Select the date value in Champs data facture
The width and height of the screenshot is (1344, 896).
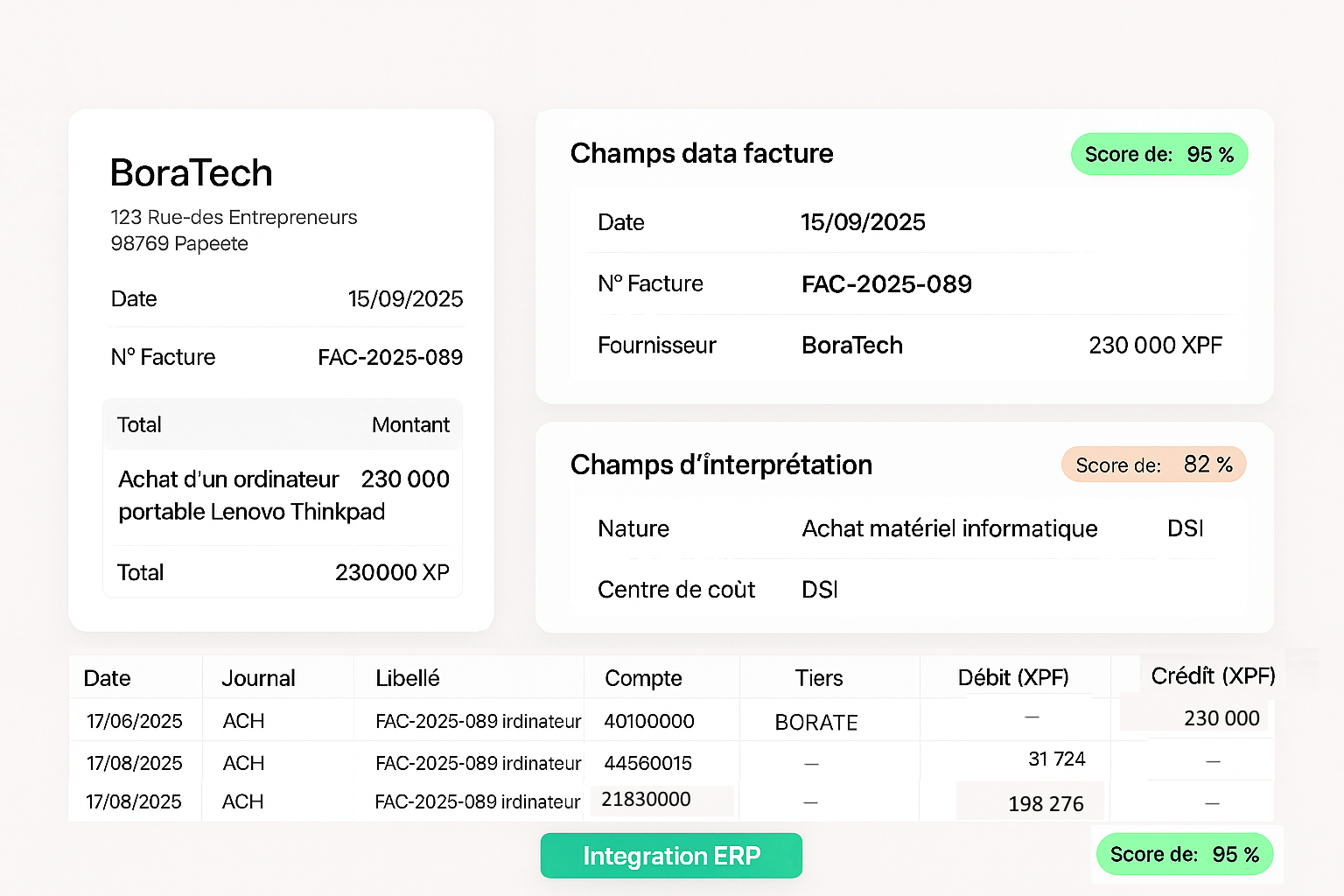tap(863, 222)
